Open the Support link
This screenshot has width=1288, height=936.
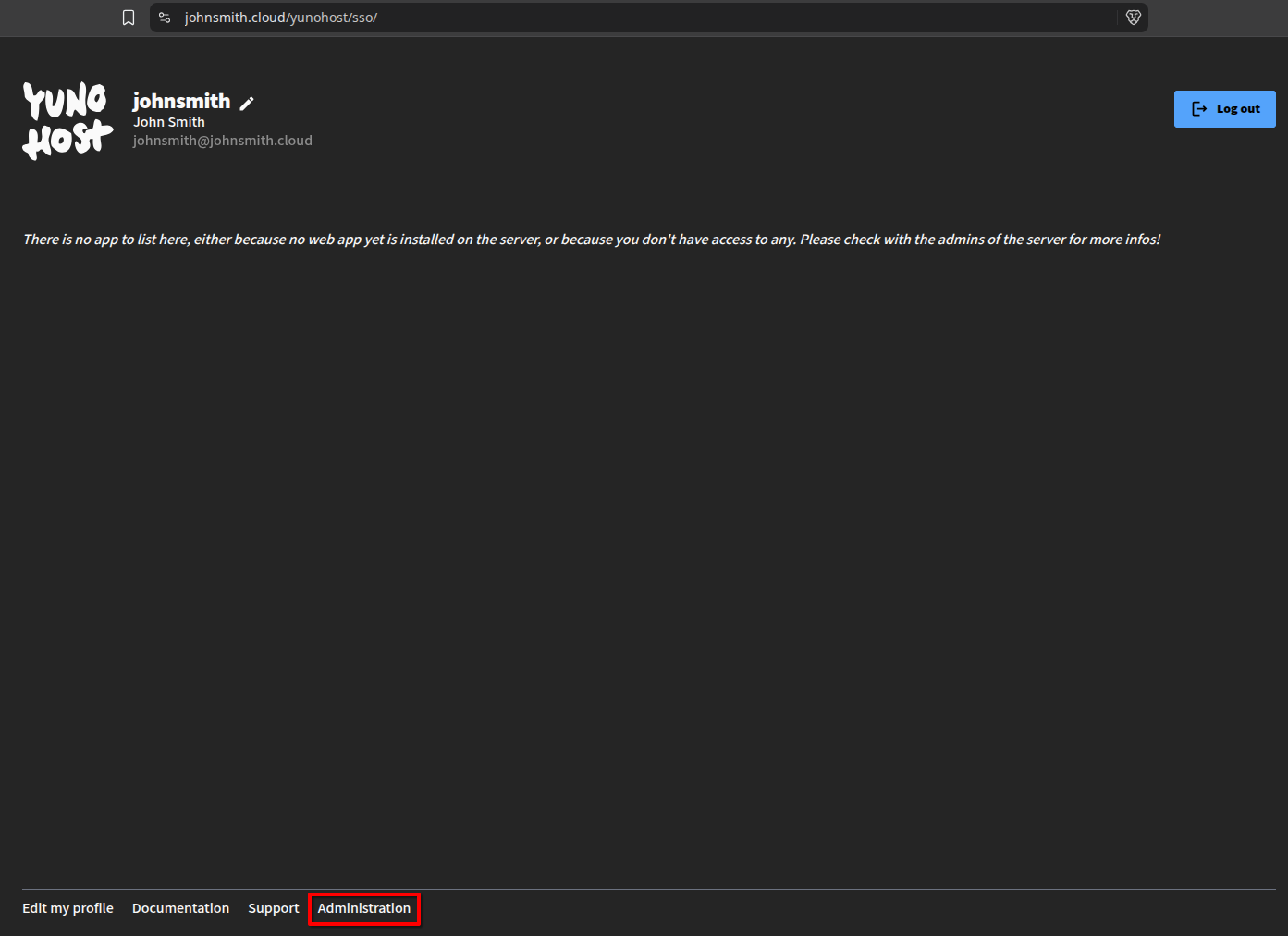point(274,908)
